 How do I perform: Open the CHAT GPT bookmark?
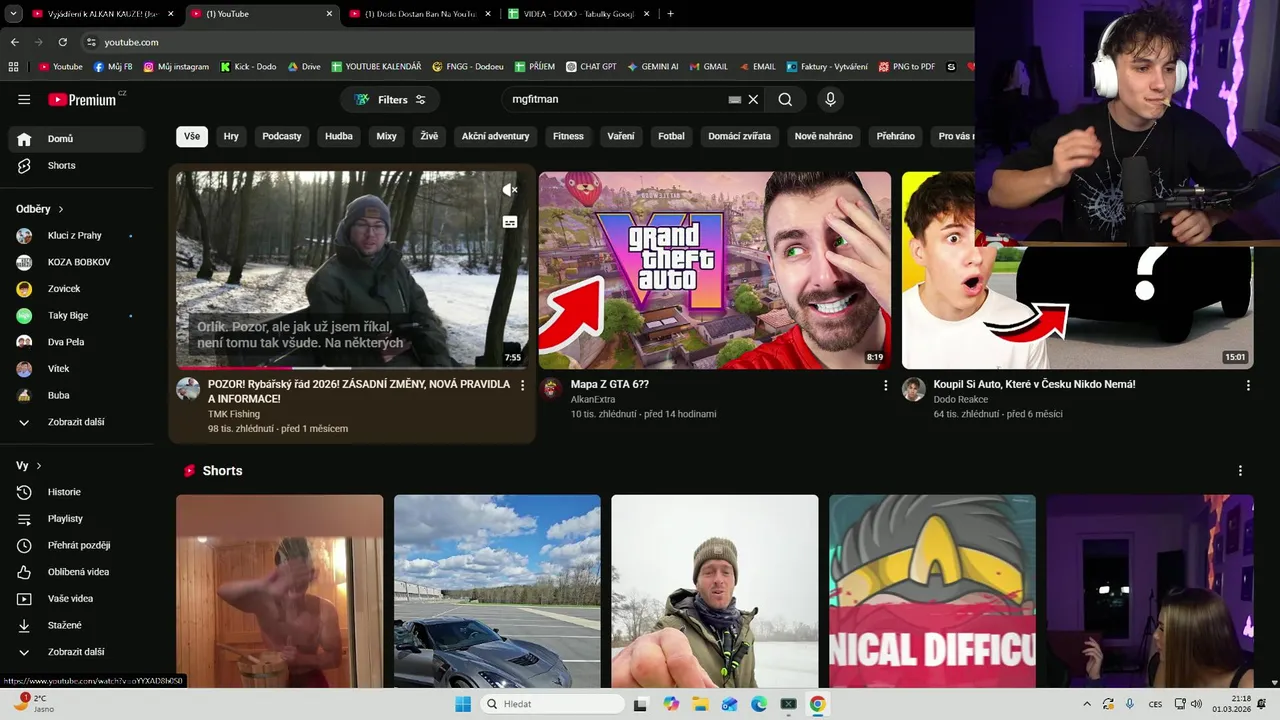pos(590,67)
